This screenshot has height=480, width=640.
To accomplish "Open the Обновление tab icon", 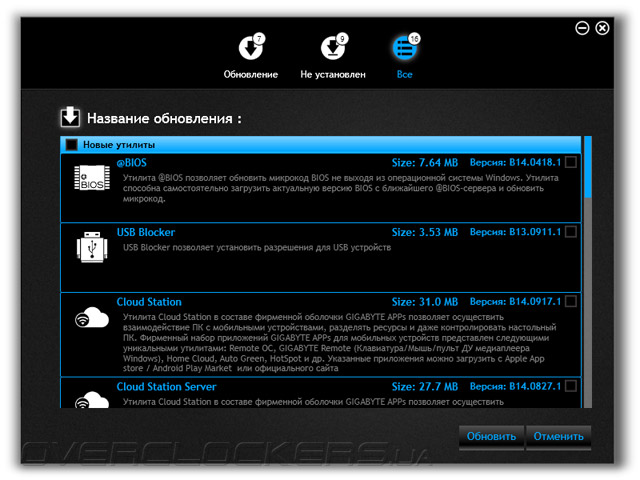I will (251, 47).
